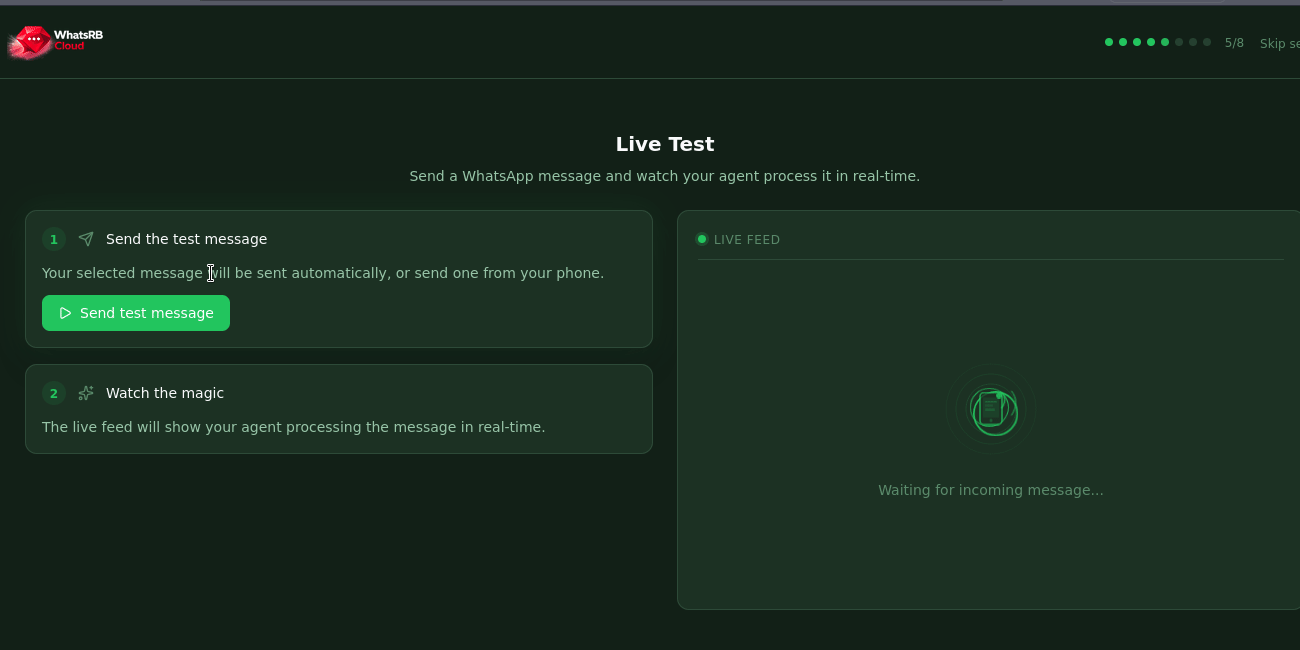Click the paper plane icon beside Send the test message
Viewport: 1300px width, 650px height.
86,239
